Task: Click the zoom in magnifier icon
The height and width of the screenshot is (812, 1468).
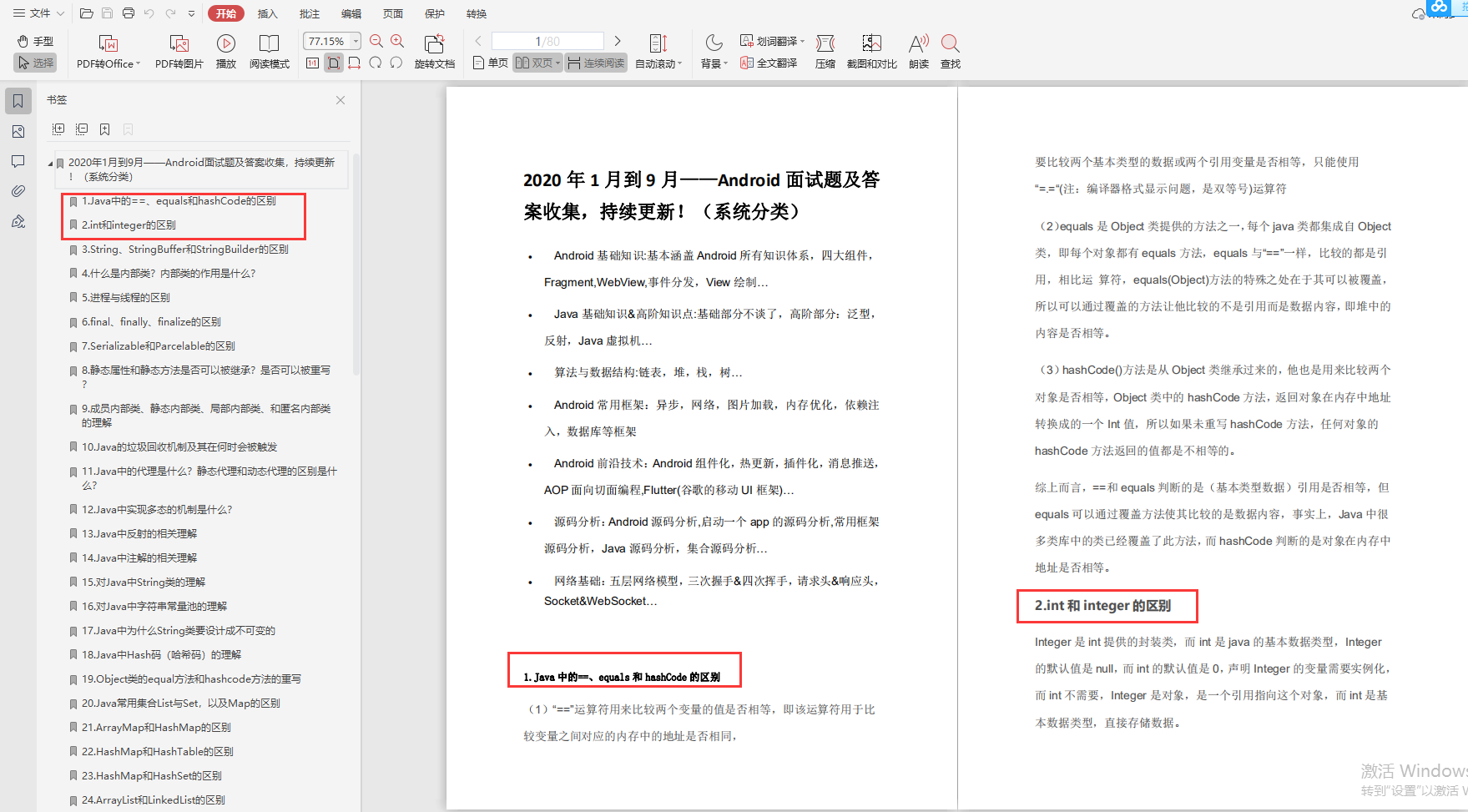Action: click(397, 41)
